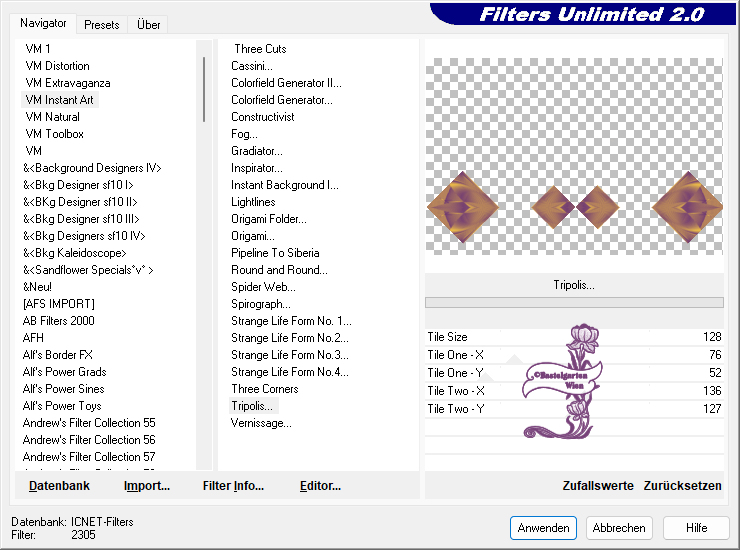Choose the Origami Folder... filter
This screenshot has height=550, width=740.
(x=269, y=219)
